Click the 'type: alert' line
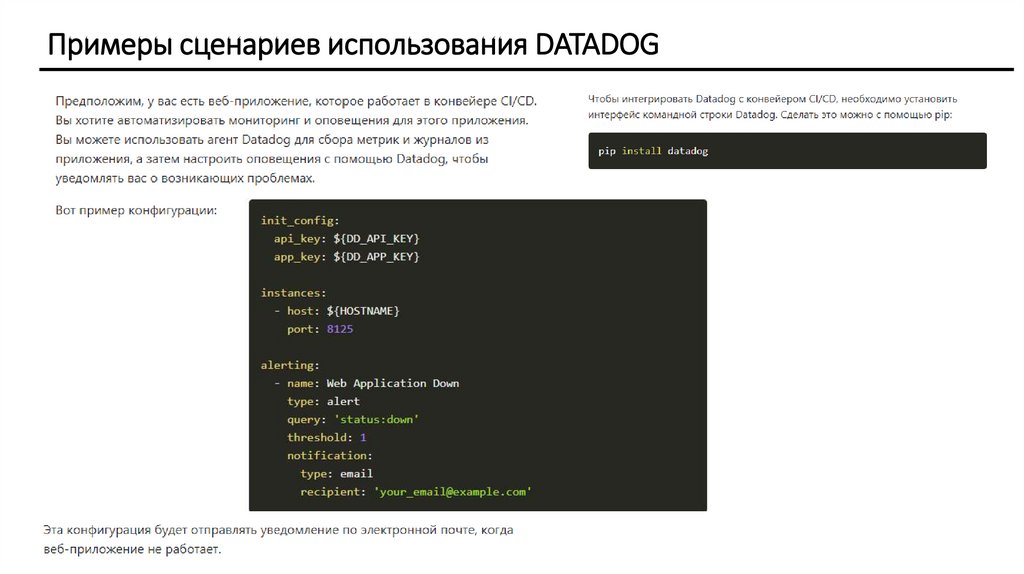This screenshot has width=1024, height=574. click(x=323, y=402)
